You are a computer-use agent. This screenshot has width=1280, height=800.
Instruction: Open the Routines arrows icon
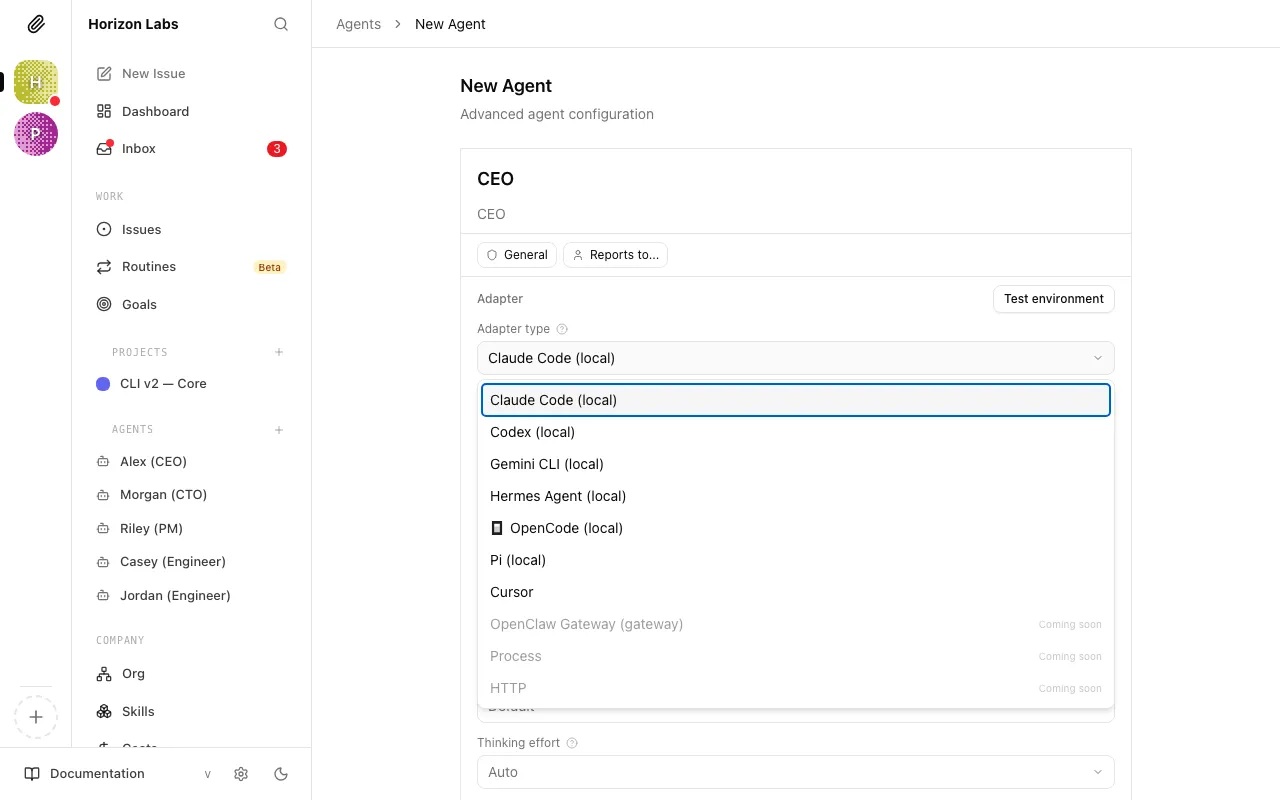(x=104, y=267)
